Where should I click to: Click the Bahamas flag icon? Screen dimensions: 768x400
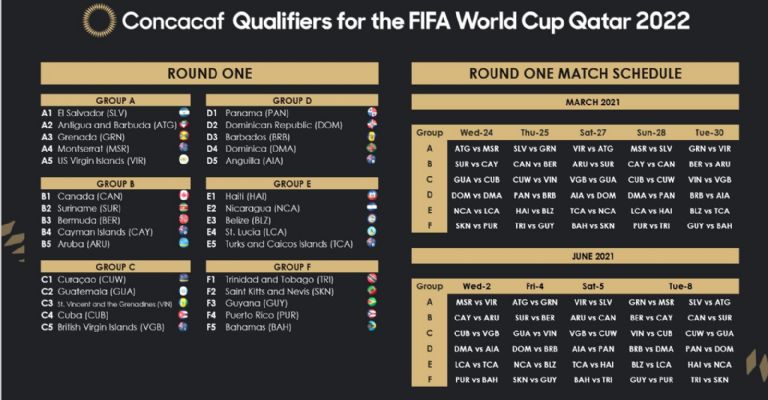[372, 325]
